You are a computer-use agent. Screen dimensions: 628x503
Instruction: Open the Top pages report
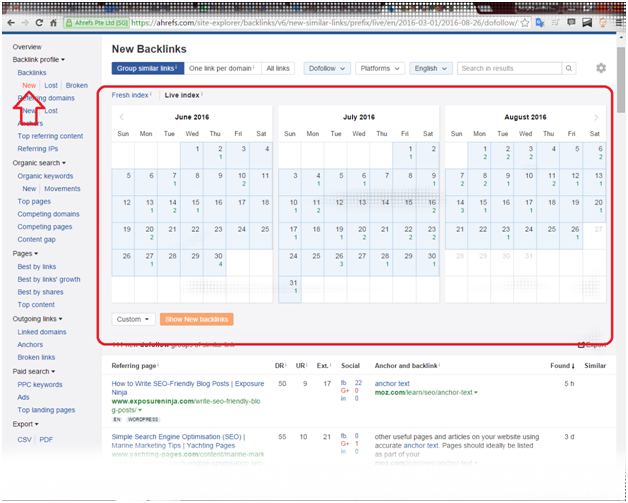coord(34,201)
